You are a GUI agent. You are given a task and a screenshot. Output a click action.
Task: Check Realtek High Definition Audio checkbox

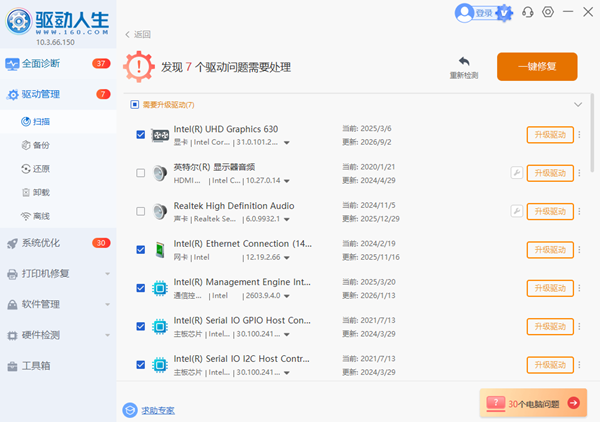pyautogui.click(x=140, y=211)
